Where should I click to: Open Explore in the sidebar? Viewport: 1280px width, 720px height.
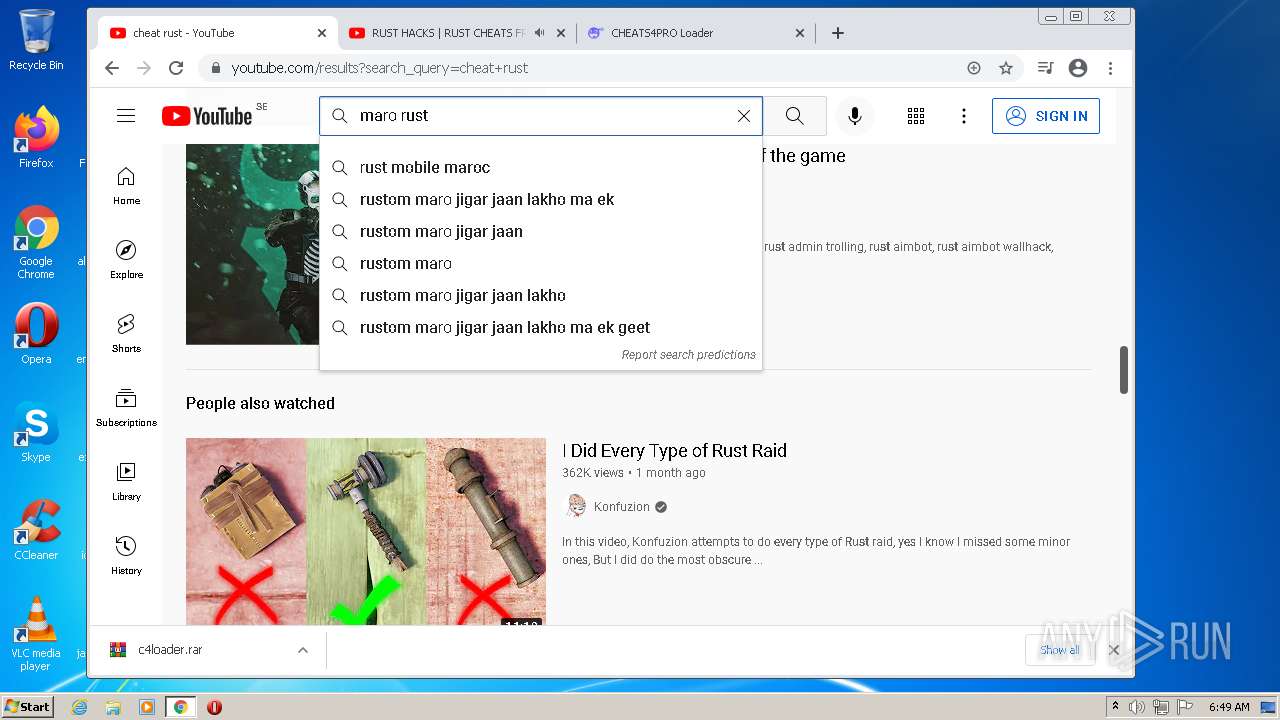click(126, 260)
